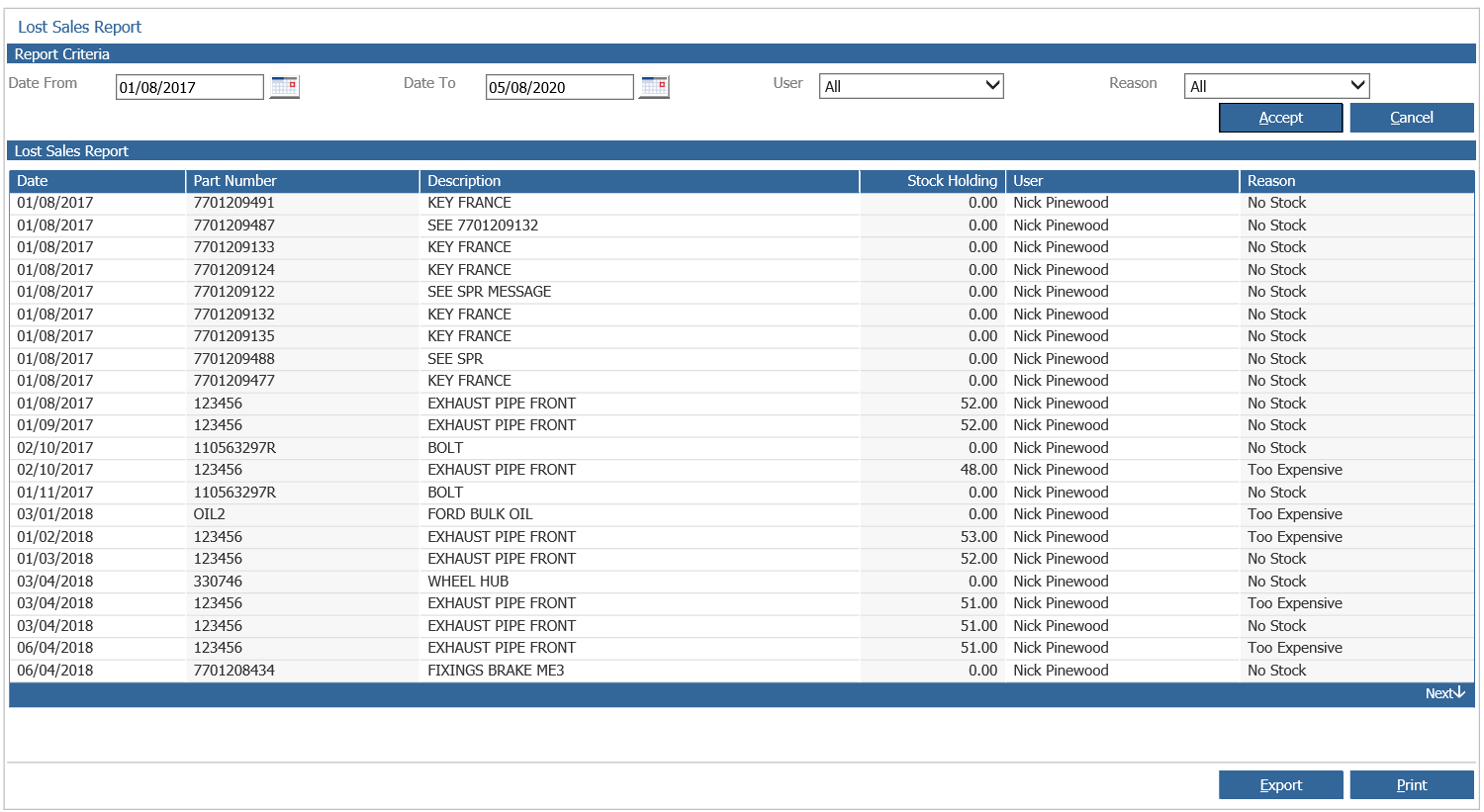Expand the Reason dropdown

[x=1276, y=86]
